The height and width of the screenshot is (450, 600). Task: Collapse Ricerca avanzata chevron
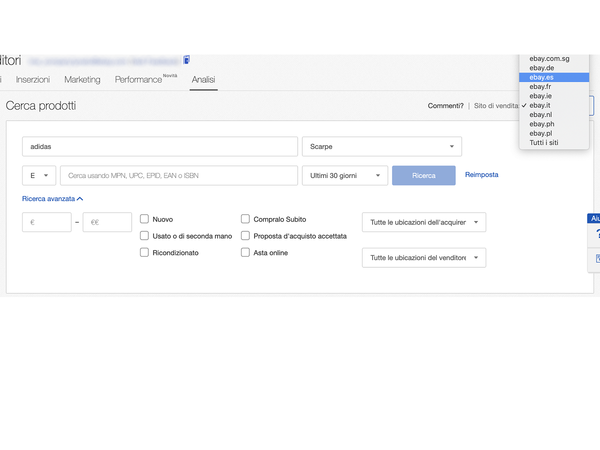click(80, 199)
